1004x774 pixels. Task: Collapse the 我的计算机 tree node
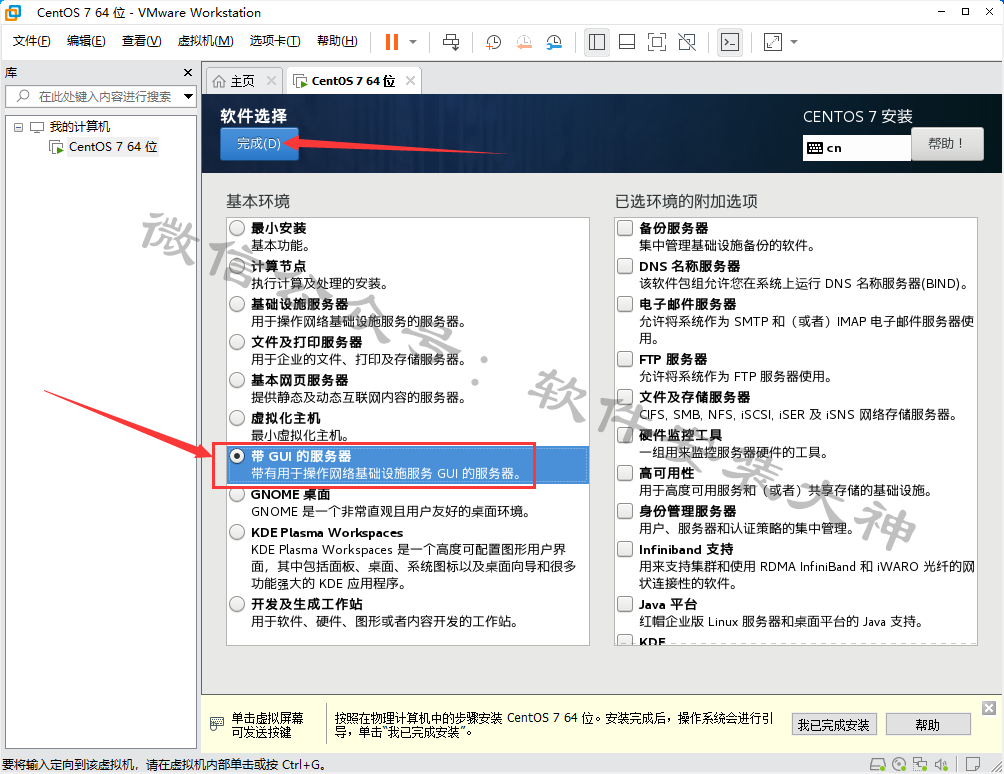(x=19, y=127)
